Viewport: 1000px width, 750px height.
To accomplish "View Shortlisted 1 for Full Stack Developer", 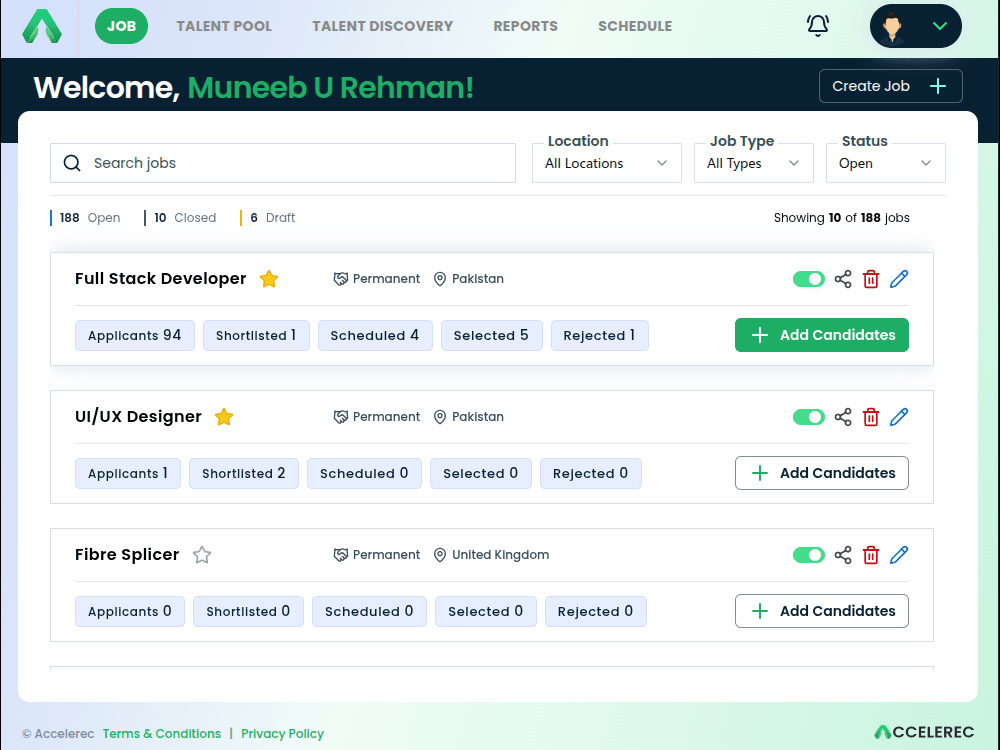I will (x=256, y=335).
